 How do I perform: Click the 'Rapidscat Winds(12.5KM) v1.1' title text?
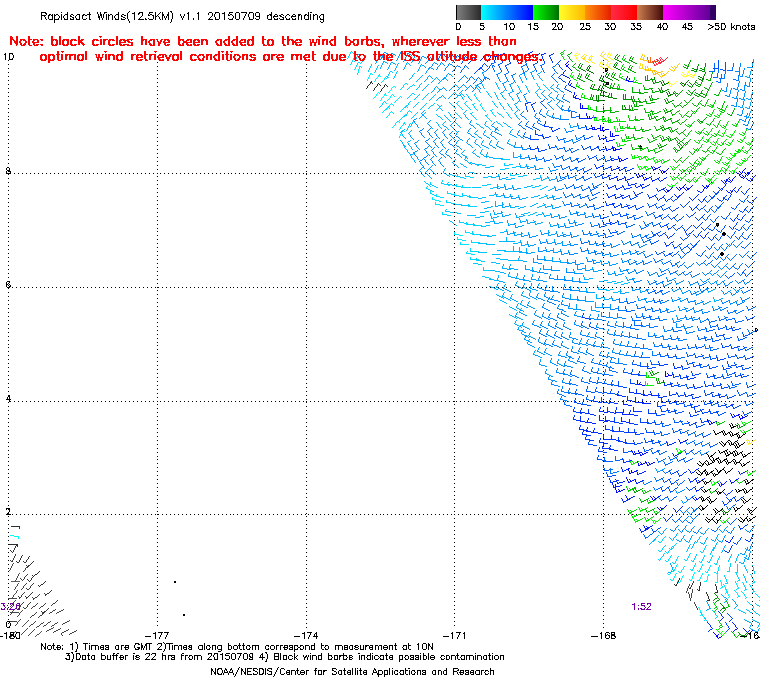(x=120, y=16)
